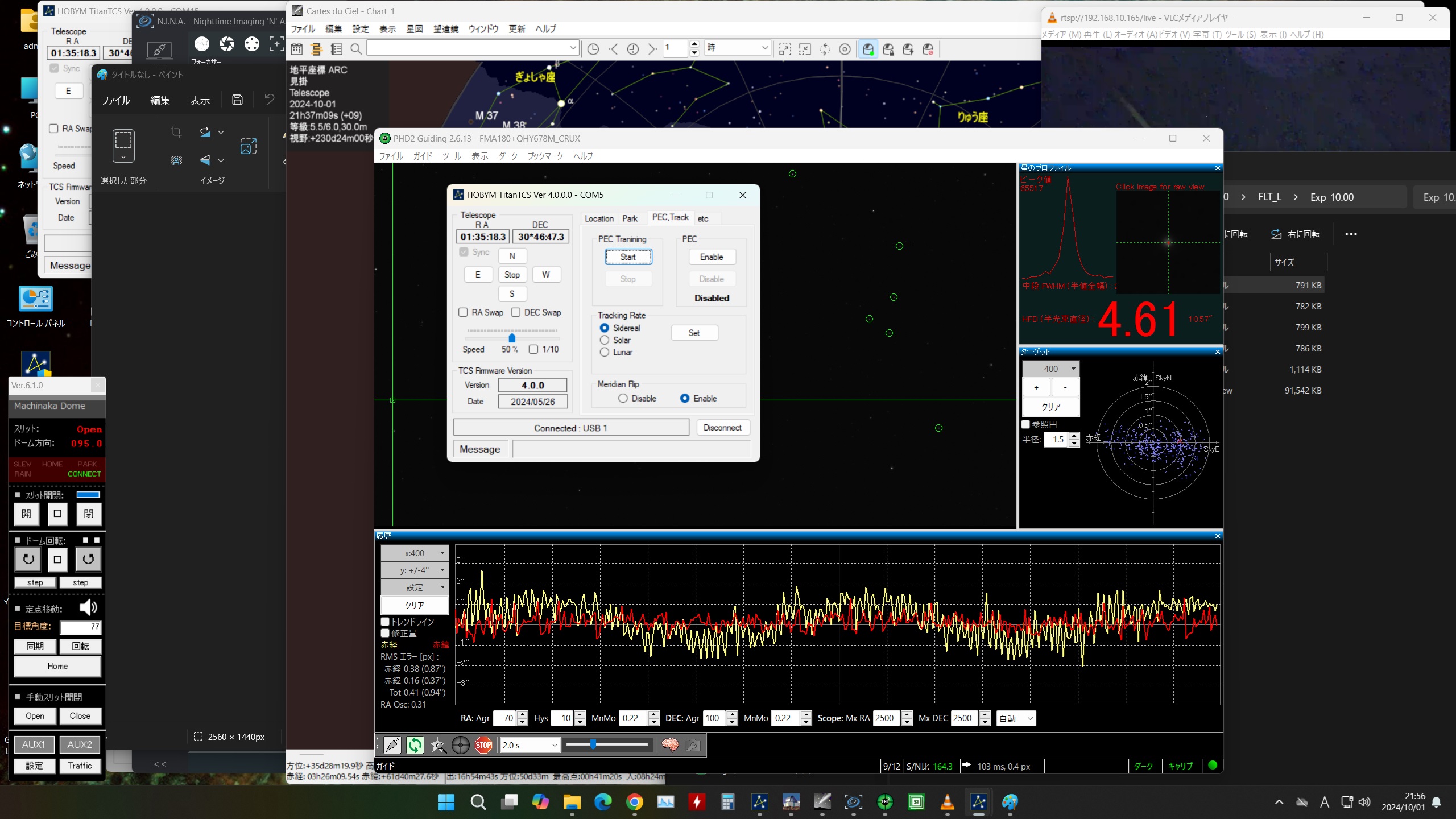
Task: Click PHD2 loop exposures icon
Action: (x=415, y=745)
